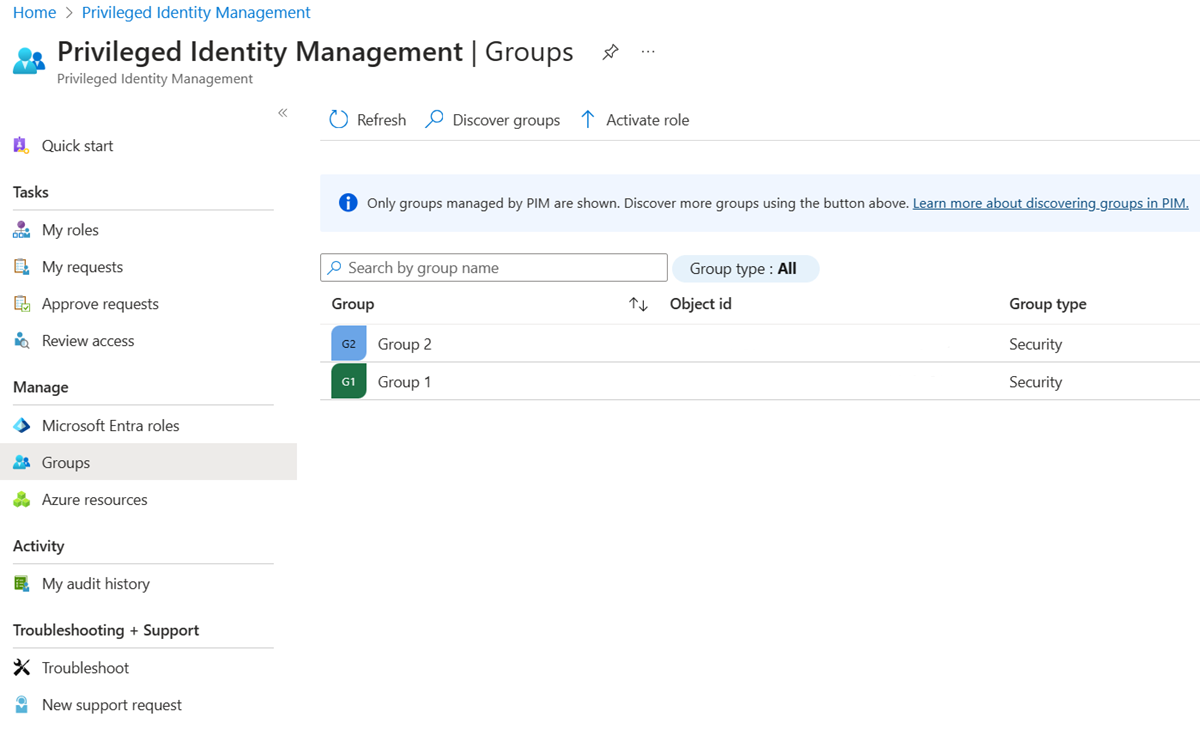Image resolution: width=1200 pixels, height=754 pixels.
Task: Click the Discover groups magnifier icon
Action: click(434, 120)
